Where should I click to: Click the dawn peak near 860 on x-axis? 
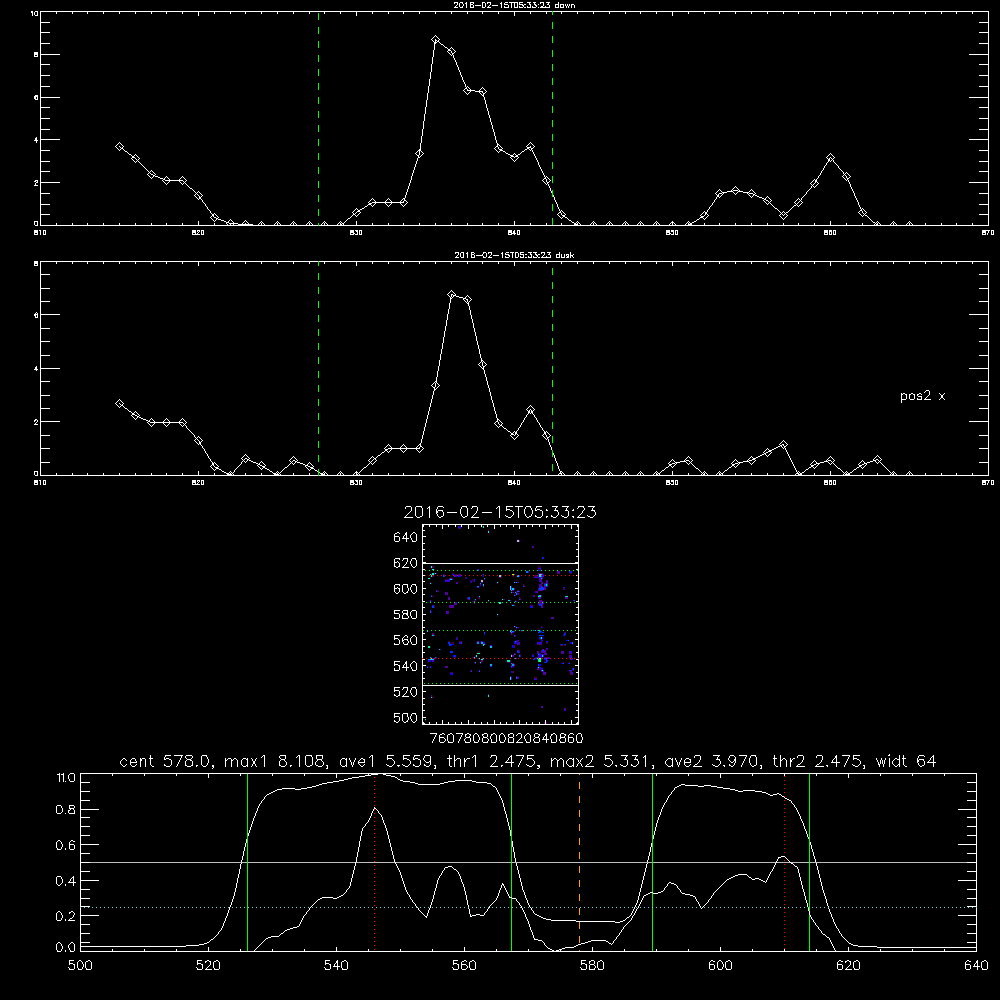coord(830,158)
